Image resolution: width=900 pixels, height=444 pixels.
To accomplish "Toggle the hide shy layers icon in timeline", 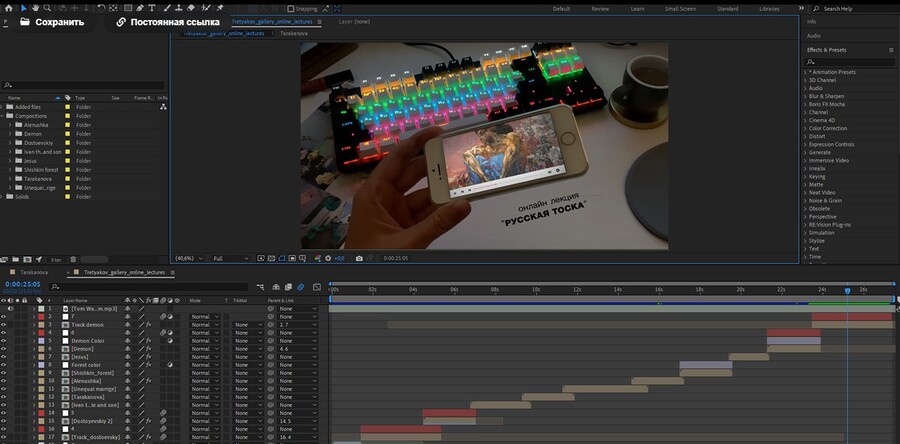I will (x=276, y=287).
